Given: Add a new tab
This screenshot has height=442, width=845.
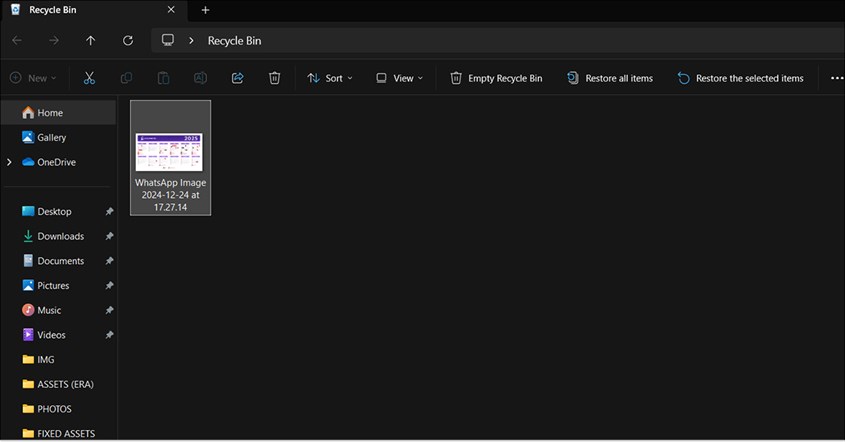Looking at the screenshot, I should [x=205, y=10].
